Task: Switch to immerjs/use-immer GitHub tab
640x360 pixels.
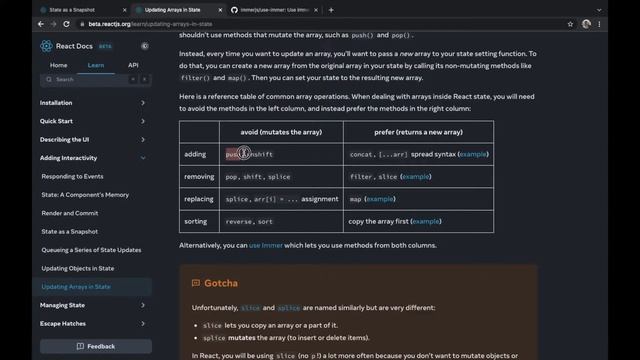Action: coord(274,10)
